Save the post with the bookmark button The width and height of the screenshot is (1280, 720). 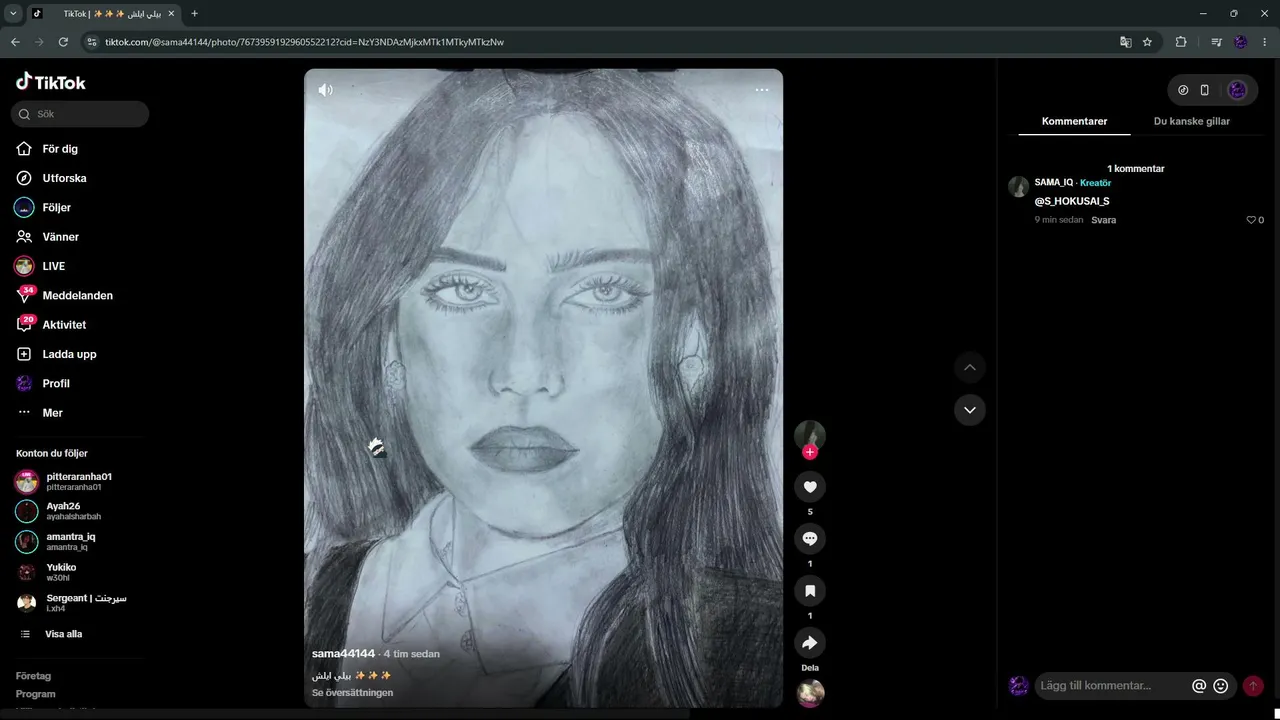tap(810, 591)
